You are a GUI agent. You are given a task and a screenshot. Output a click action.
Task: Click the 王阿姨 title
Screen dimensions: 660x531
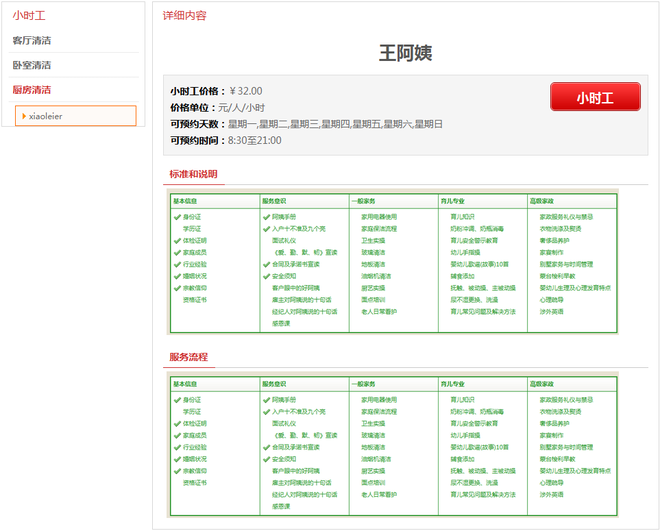tap(405, 52)
